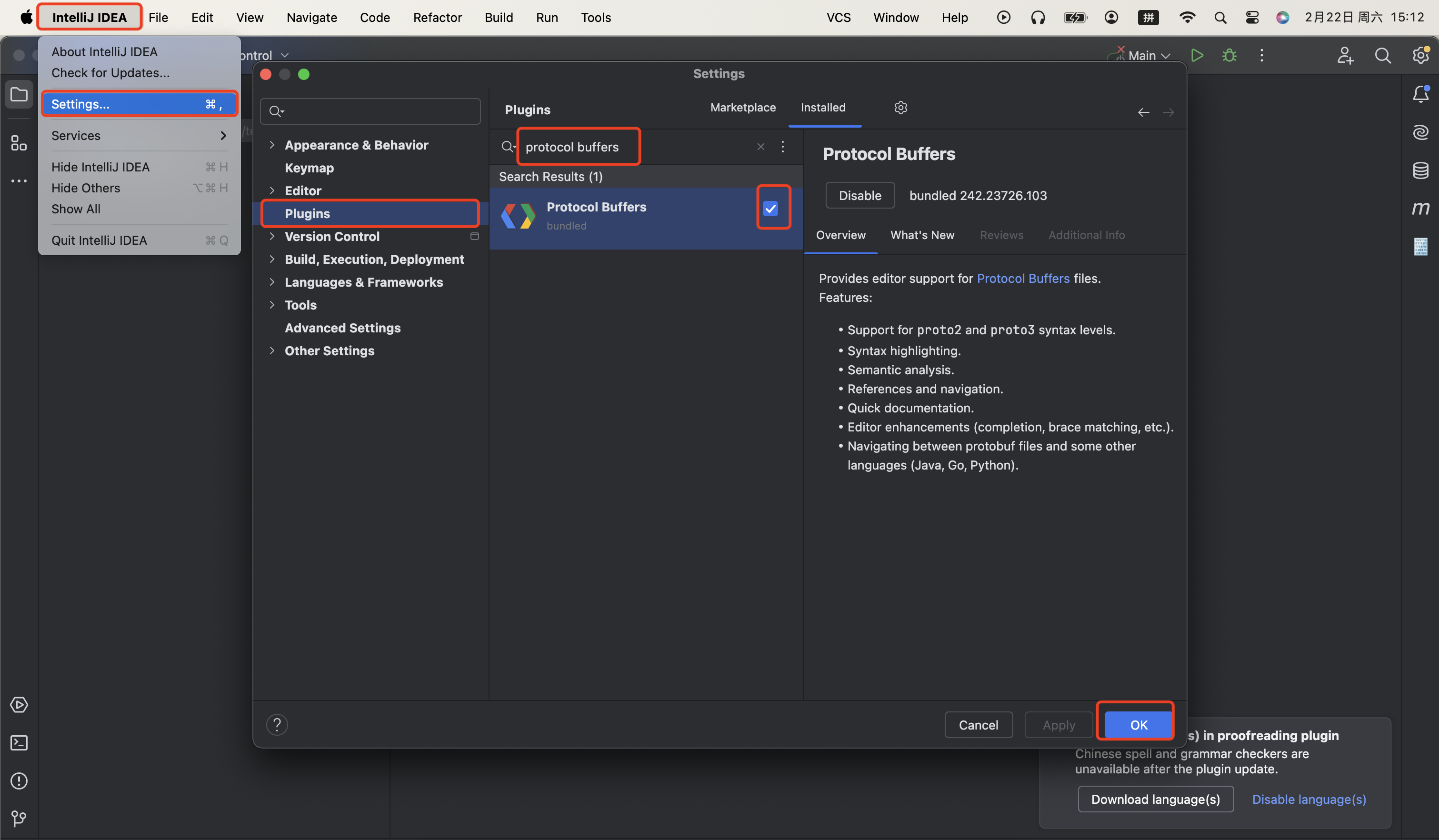This screenshot has height=840, width=1439.
Task: Uncheck the Protocol Buffers plugin checkbox
Action: pos(770,209)
